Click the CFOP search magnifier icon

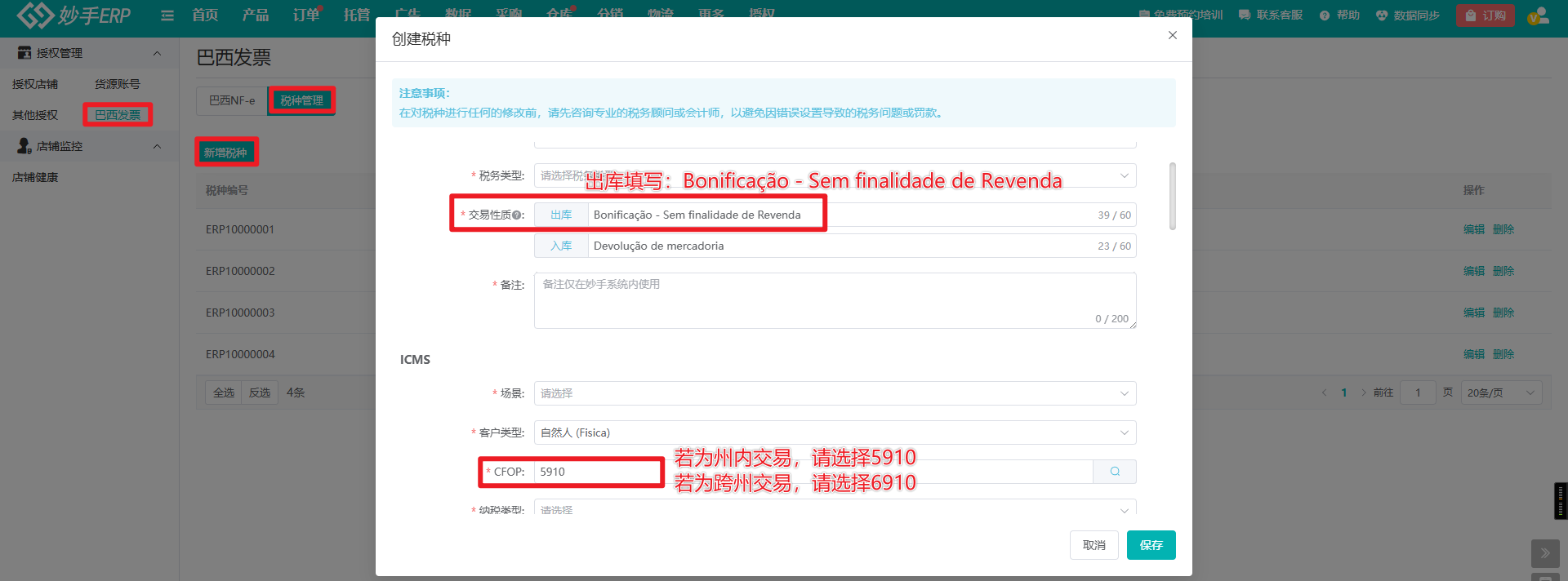(1115, 472)
